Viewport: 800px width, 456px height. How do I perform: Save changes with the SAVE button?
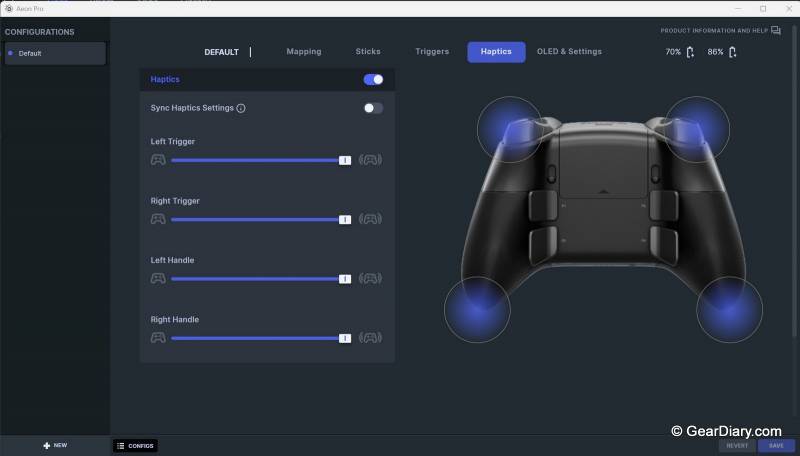776,446
